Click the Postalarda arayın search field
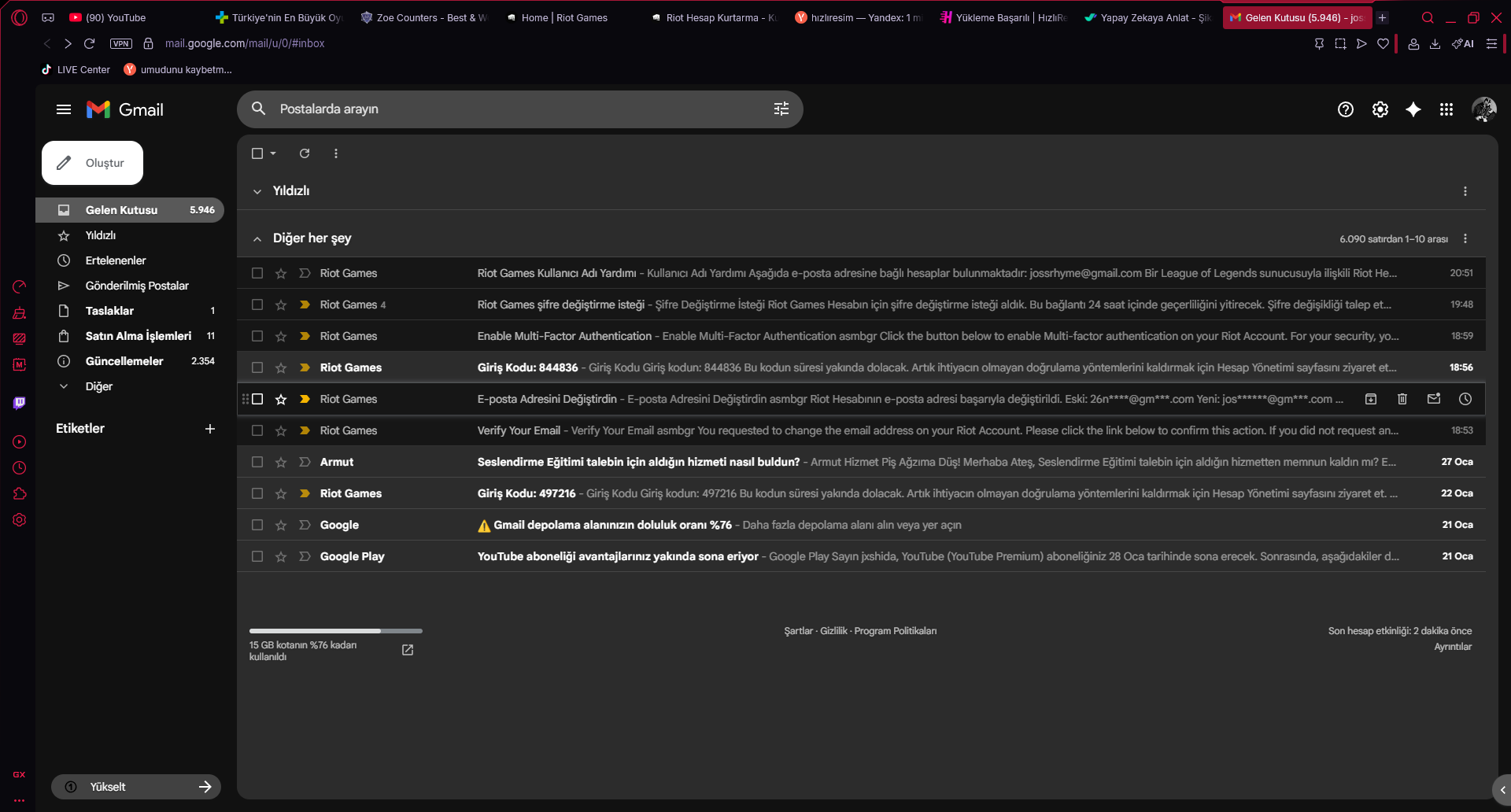The image size is (1511, 812). 519,109
